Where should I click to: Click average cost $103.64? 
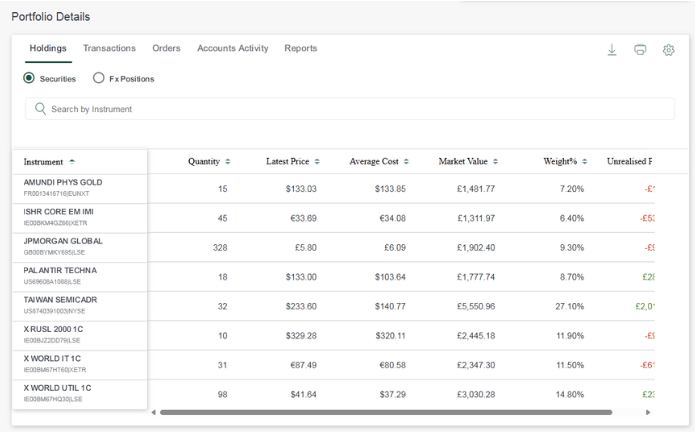click(x=390, y=277)
